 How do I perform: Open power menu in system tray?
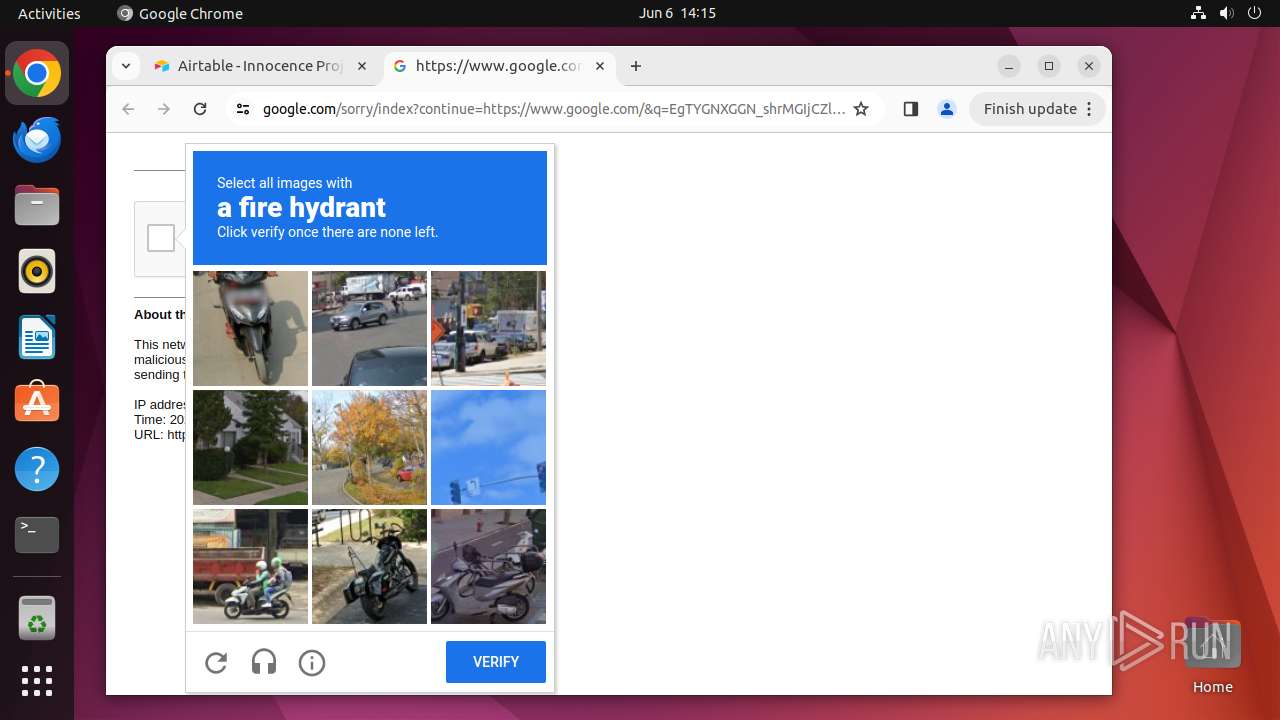click(x=1254, y=13)
